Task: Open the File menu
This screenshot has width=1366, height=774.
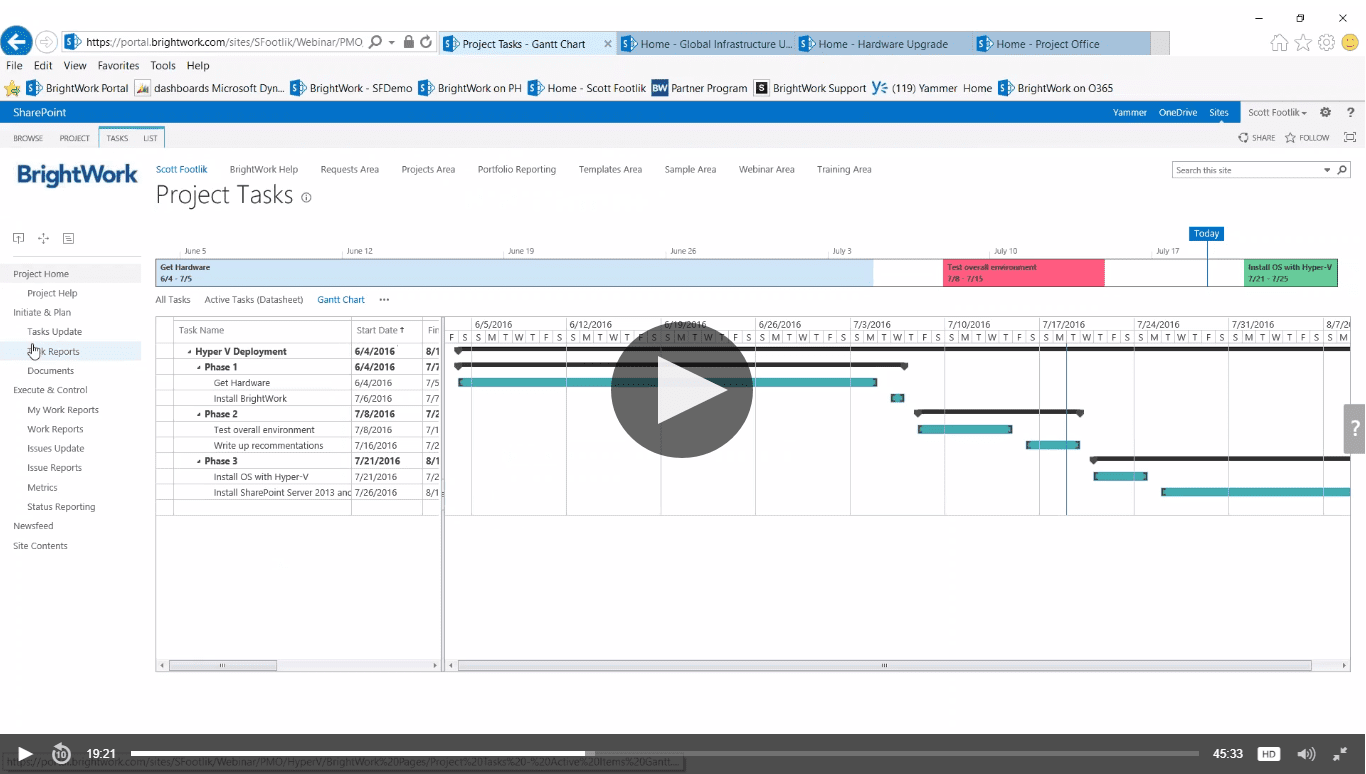Action: coord(14,65)
